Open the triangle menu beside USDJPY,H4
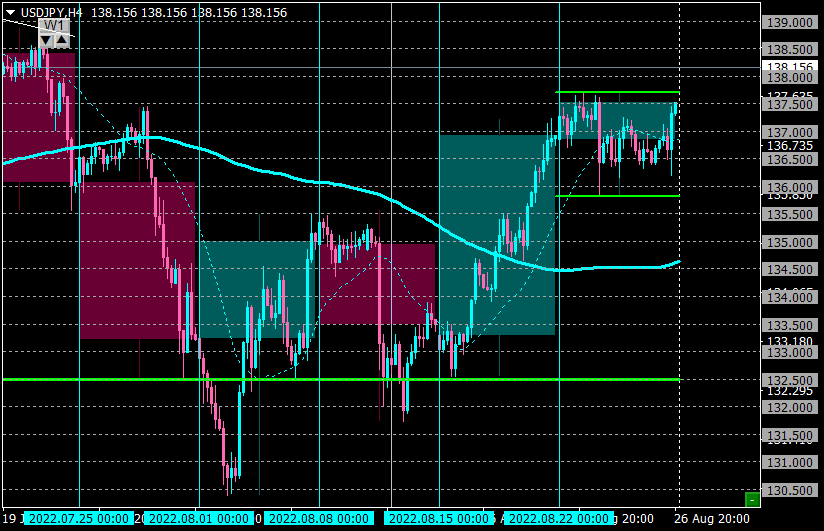The image size is (824, 531). [x=10, y=13]
